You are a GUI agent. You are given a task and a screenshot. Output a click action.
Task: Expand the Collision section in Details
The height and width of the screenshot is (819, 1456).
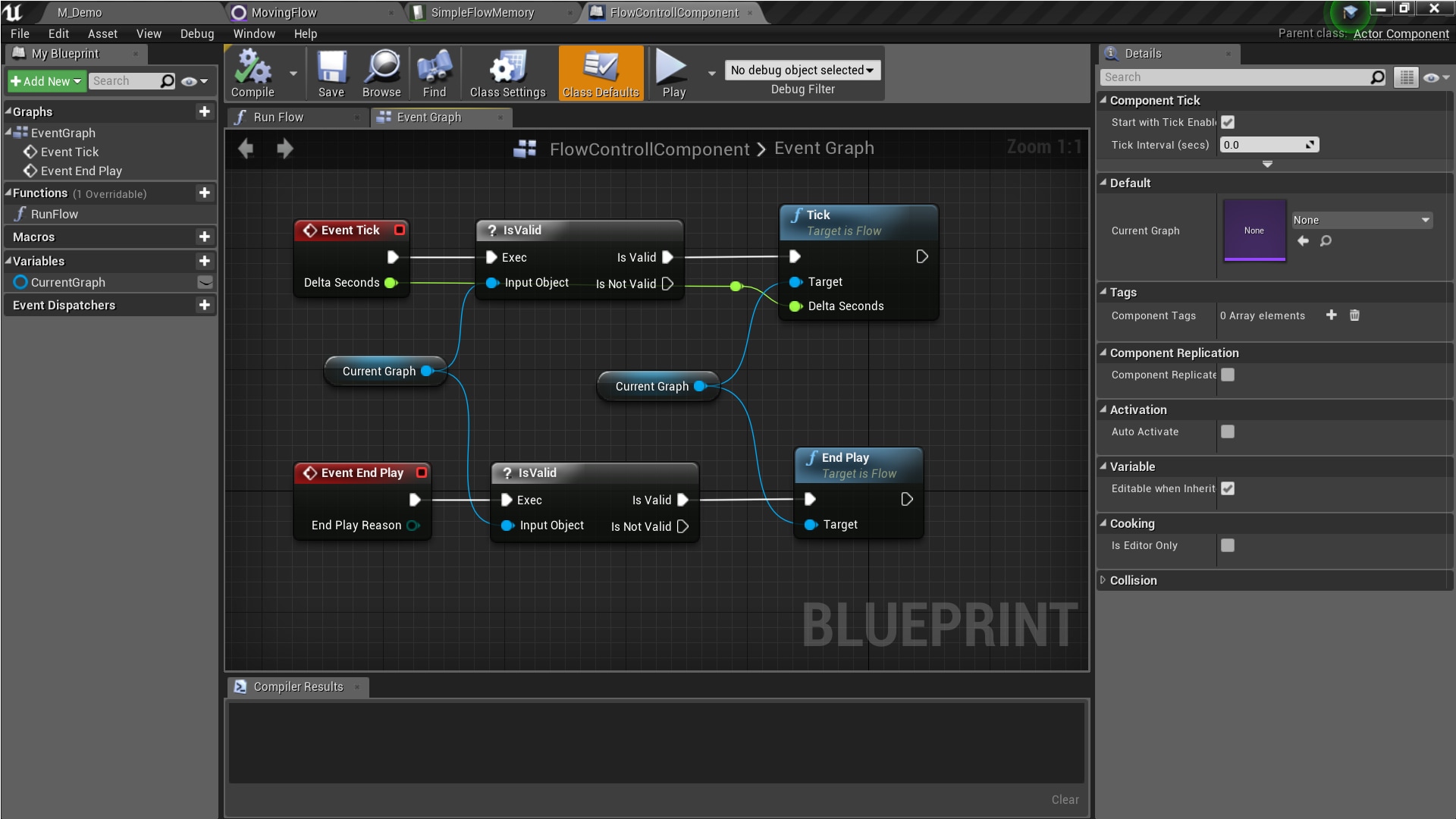[1104, 580]
